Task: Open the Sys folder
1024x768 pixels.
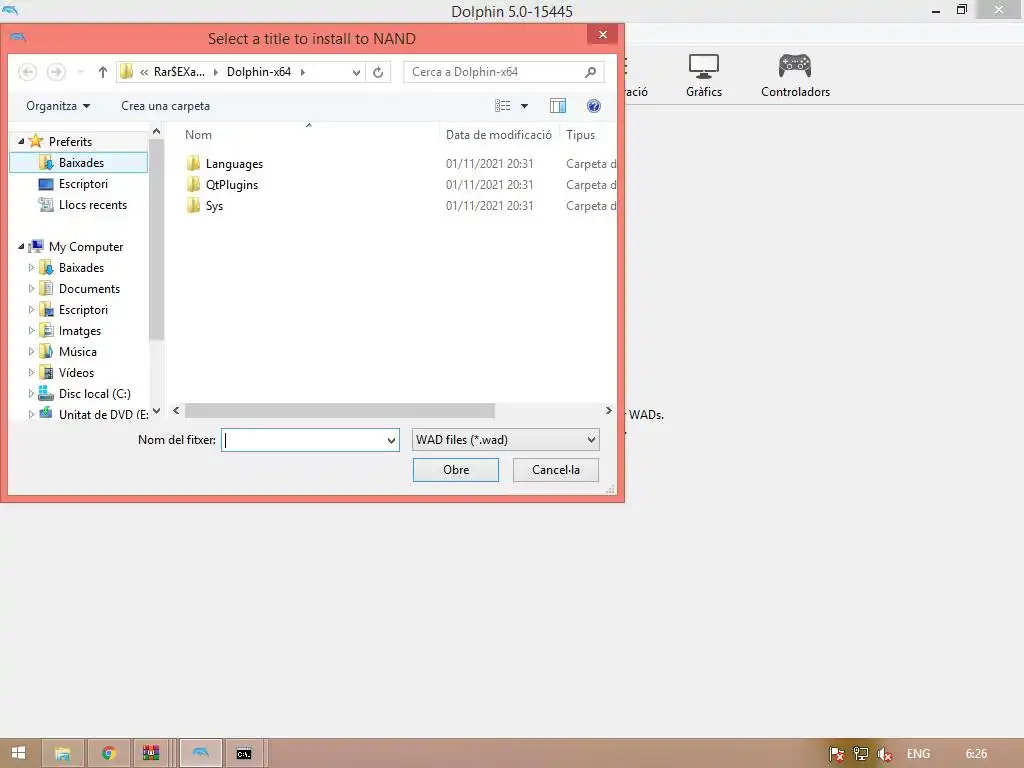Action: click(214, 206)
